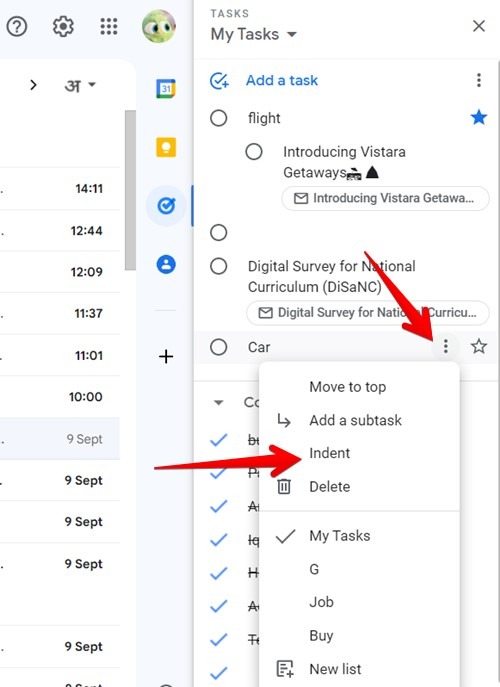This screenshot has height=687, width=500.
Task: Open the email received at 11:37
Action: tap(60, 313)
